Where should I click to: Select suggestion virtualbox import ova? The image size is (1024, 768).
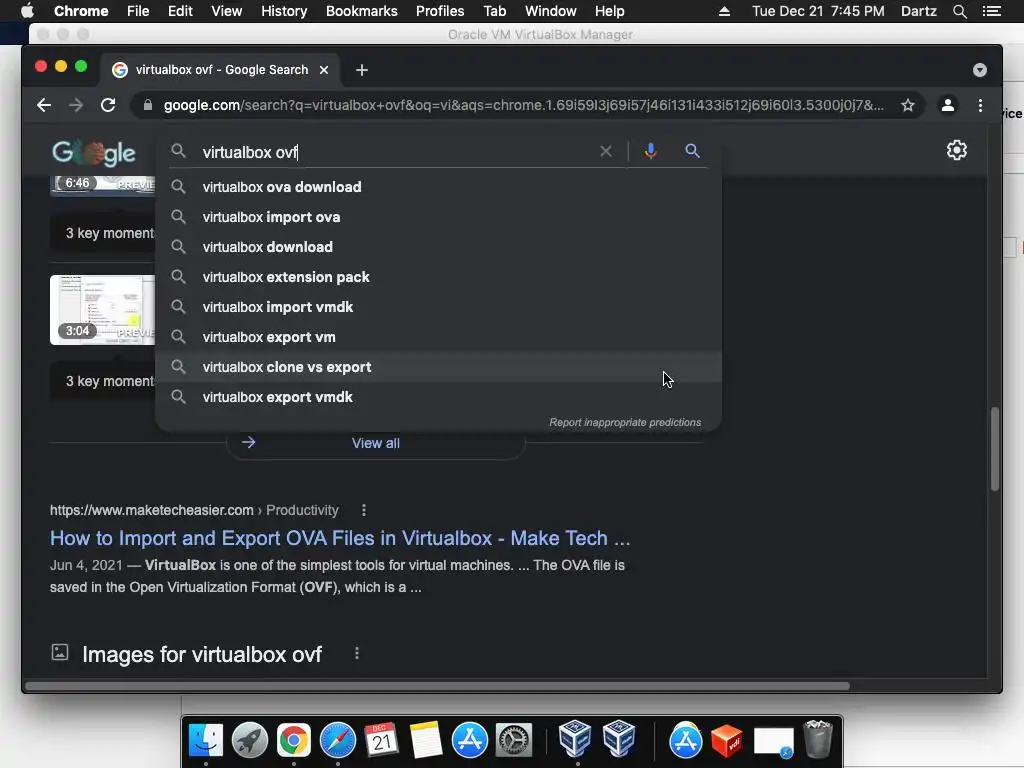tap(438, 217)
